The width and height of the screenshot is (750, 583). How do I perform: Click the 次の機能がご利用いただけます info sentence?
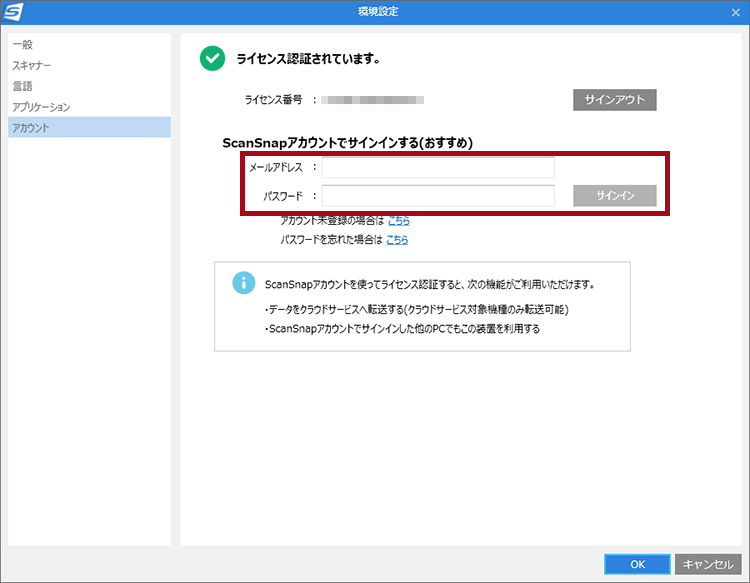pyautogui.click(x=430, y=285)
